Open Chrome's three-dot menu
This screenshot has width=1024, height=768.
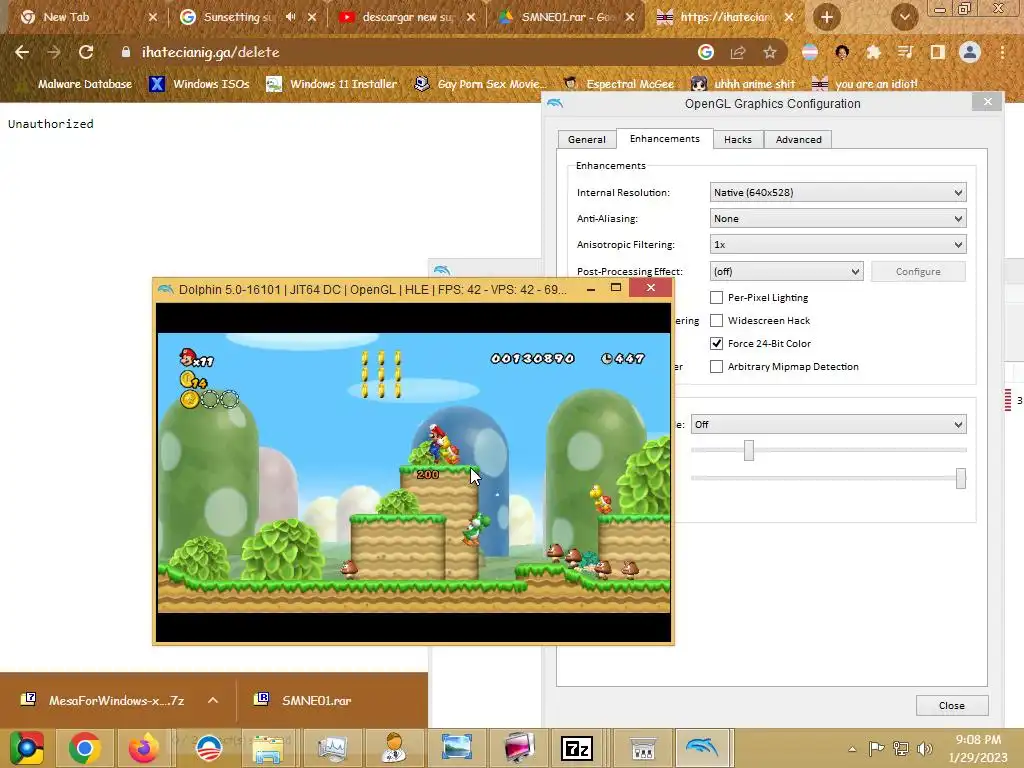1002,52
